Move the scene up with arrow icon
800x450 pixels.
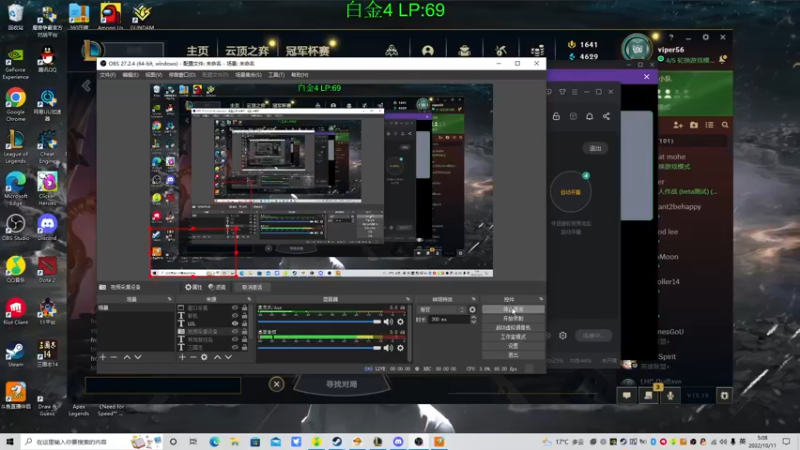[127, 357]
